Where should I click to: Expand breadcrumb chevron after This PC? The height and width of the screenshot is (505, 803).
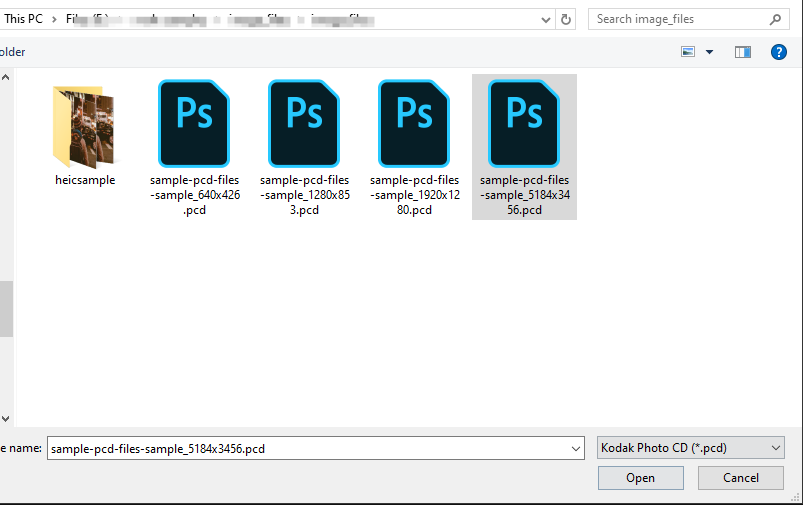pos(54,19)
